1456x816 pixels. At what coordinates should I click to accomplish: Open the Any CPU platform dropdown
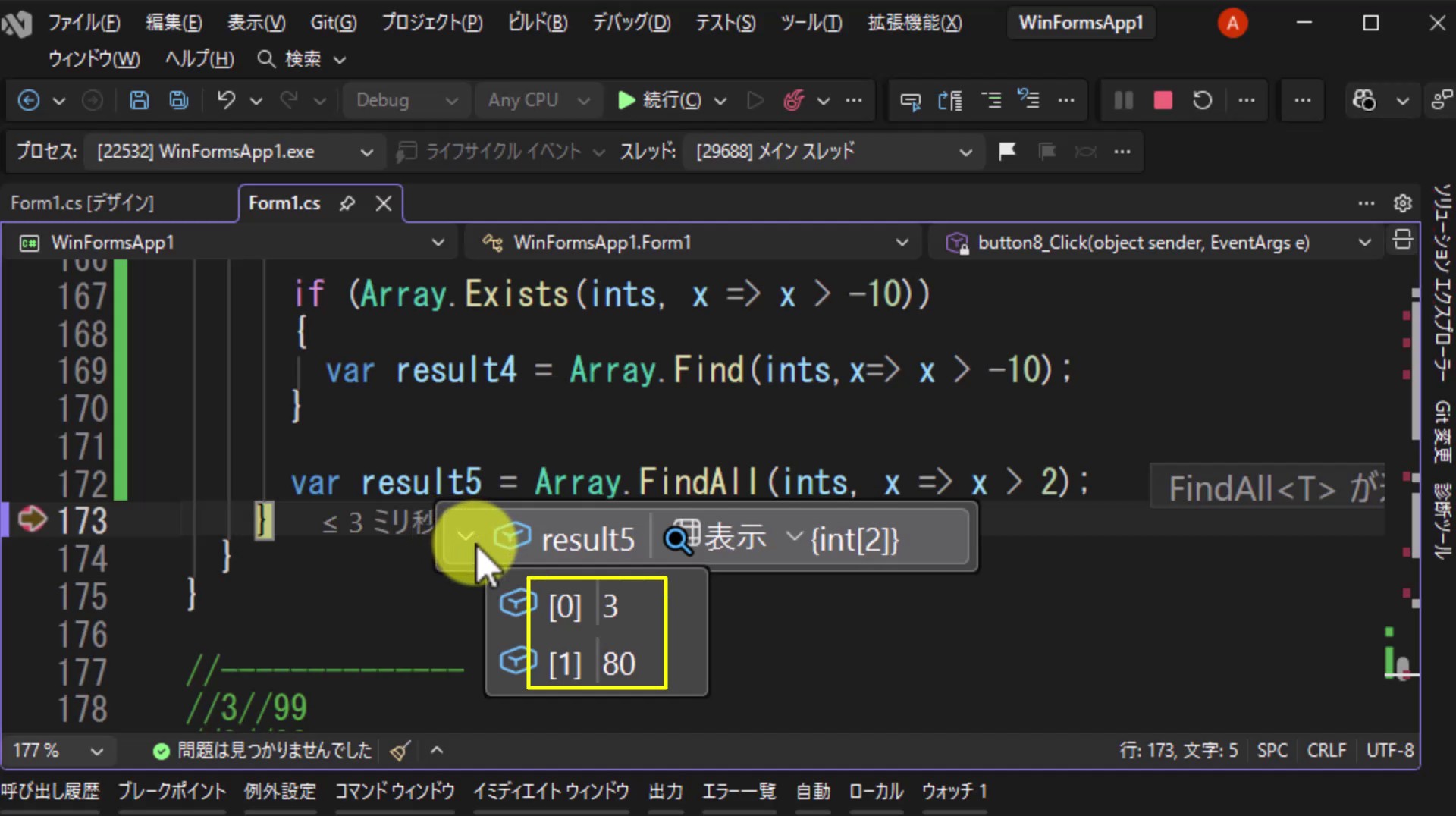pos(538,100)
